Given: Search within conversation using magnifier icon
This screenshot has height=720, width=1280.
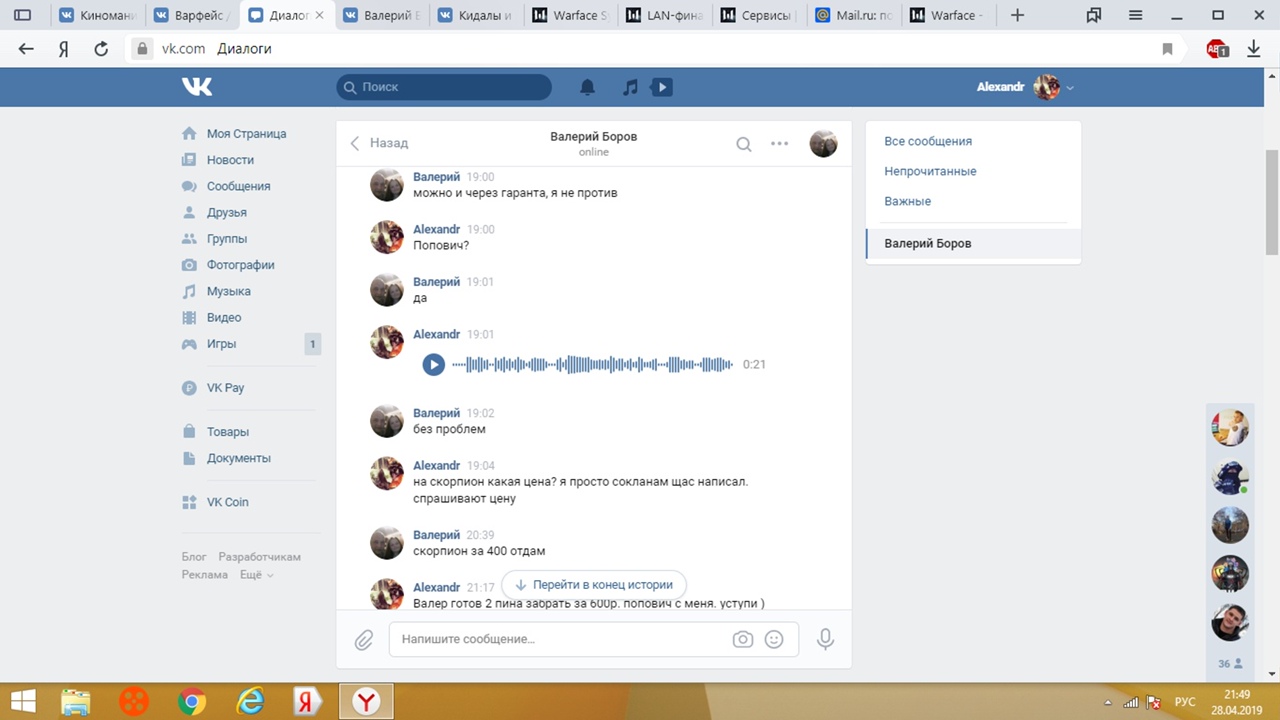Looking at the screenshot, I should [x=744, y=144].
